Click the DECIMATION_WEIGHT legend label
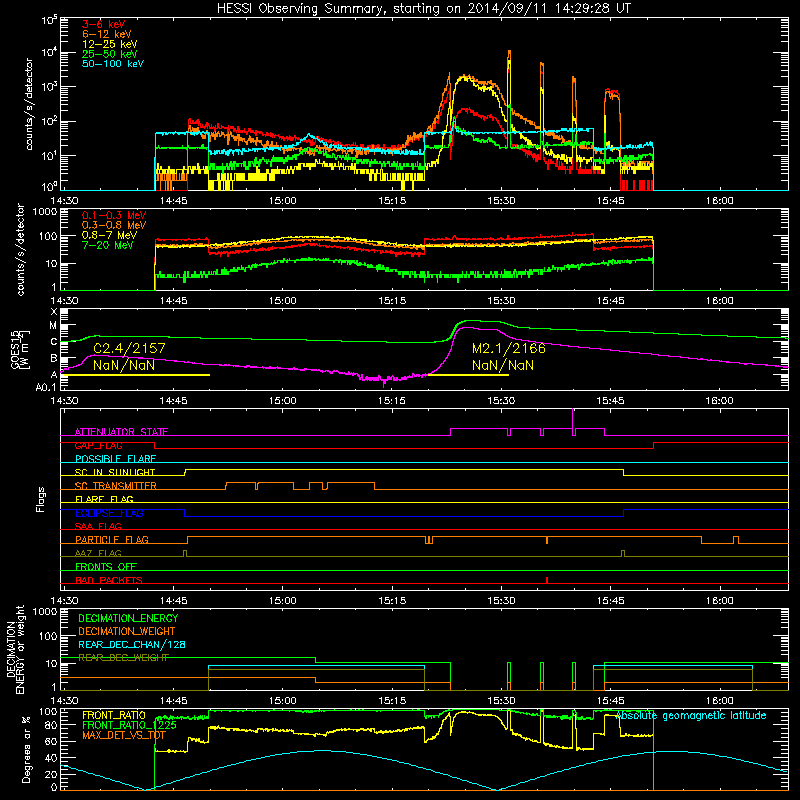Image resolution: width=800 pixels, height=800 pixels. tap(127, 631)
